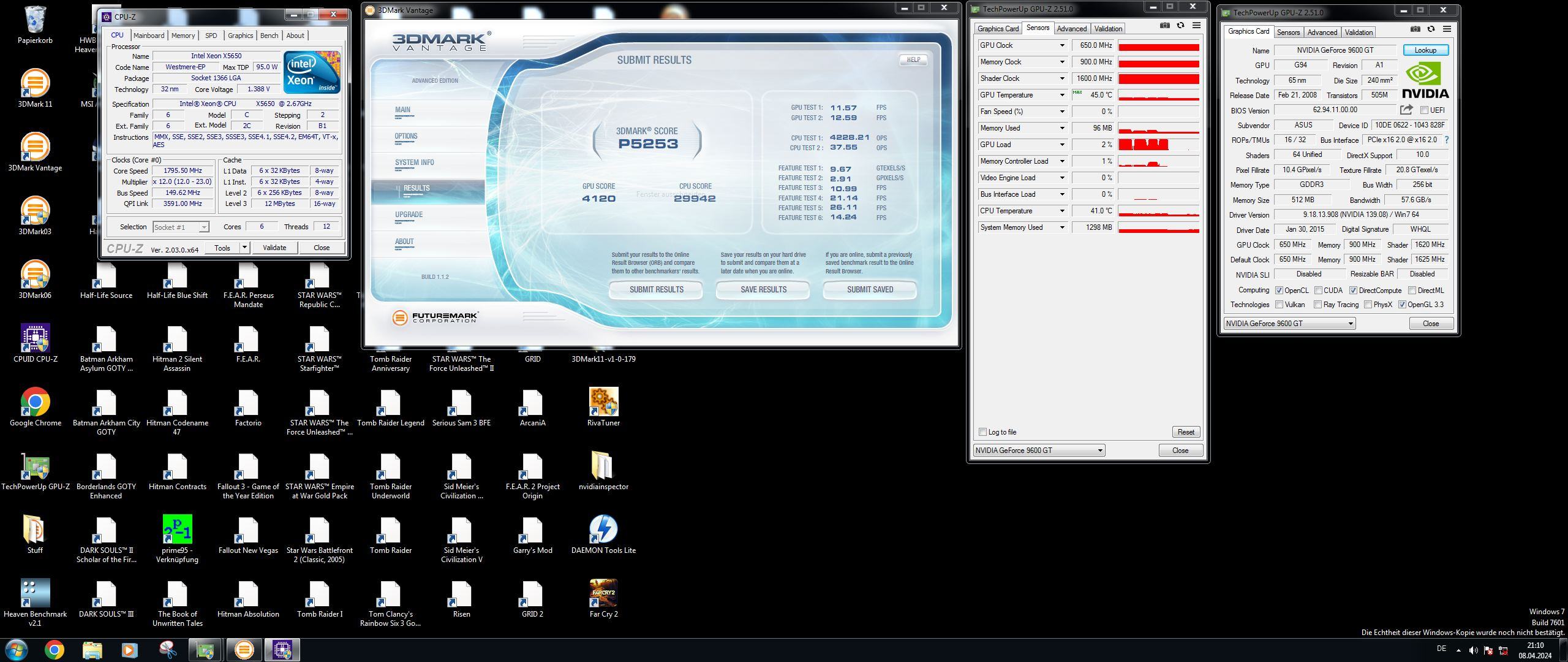The image size is (1568, 662).
Task: Click the Reset button in GPU-Z Sensors
Action: tap(1186, 432)
